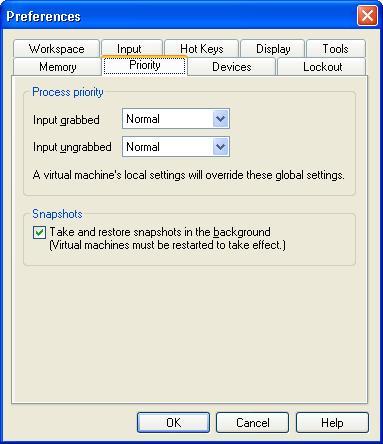Switch to the Workspace tab
The image size is (383, 444).
(x=56, y=49)
